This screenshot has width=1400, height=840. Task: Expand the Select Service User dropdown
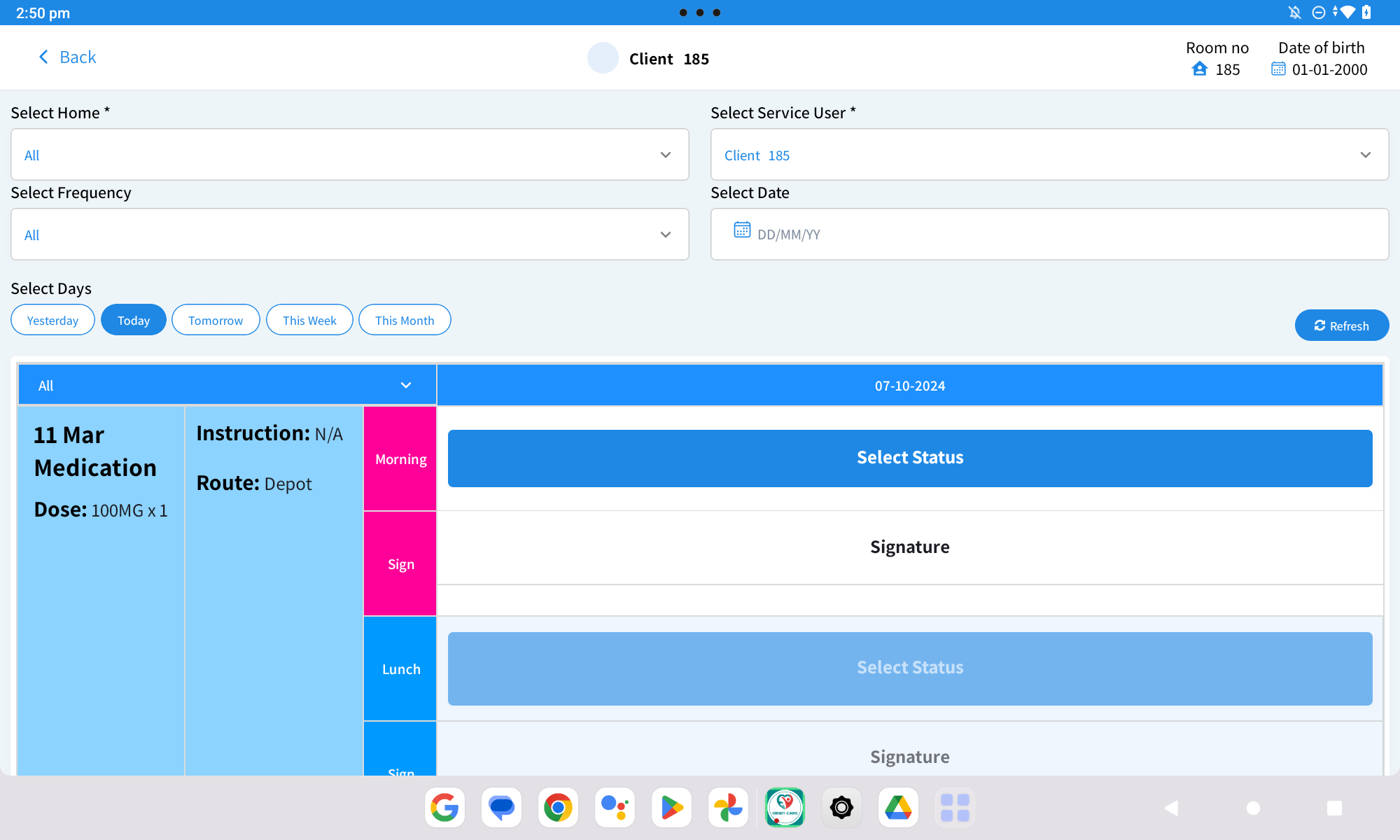click(x=1049, y=155)
